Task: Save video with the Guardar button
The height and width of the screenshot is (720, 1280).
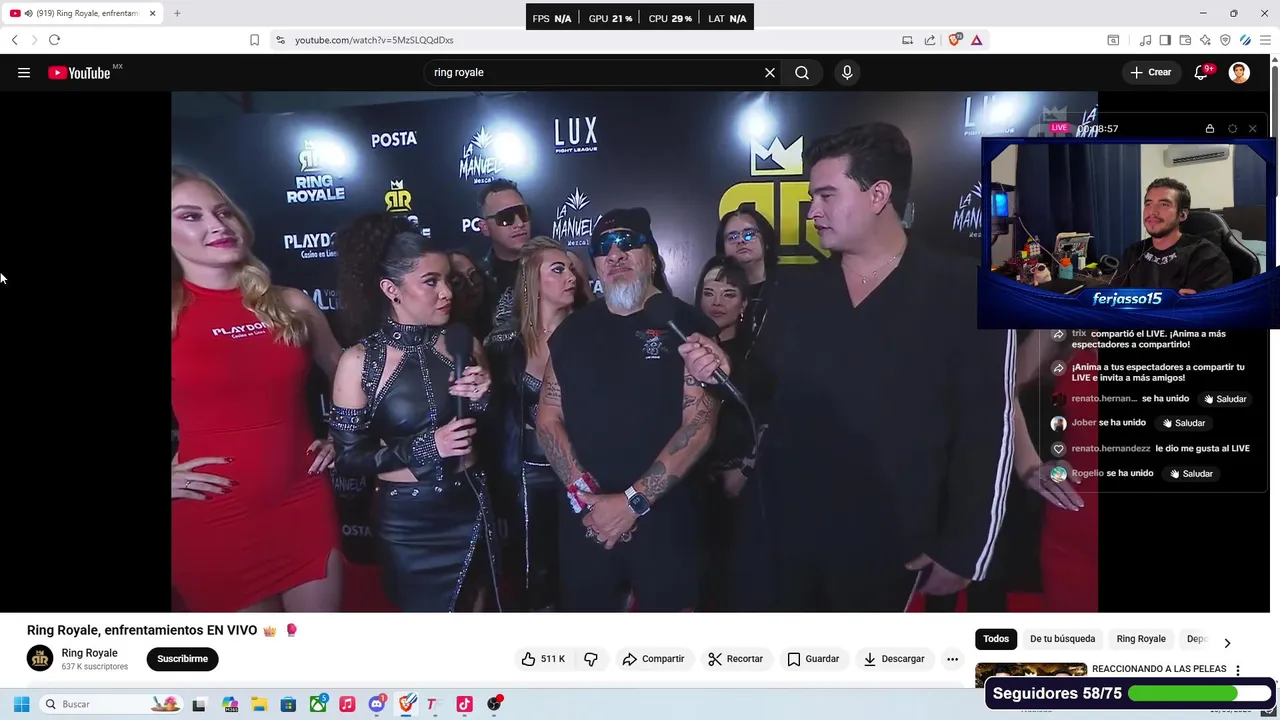Action: coord(813,659)
